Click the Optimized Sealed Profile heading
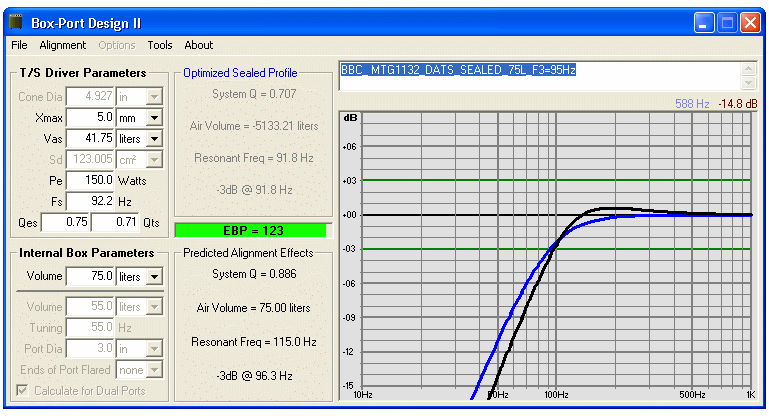The height and width of the screenshot is (416, 769). pos(240,73)
